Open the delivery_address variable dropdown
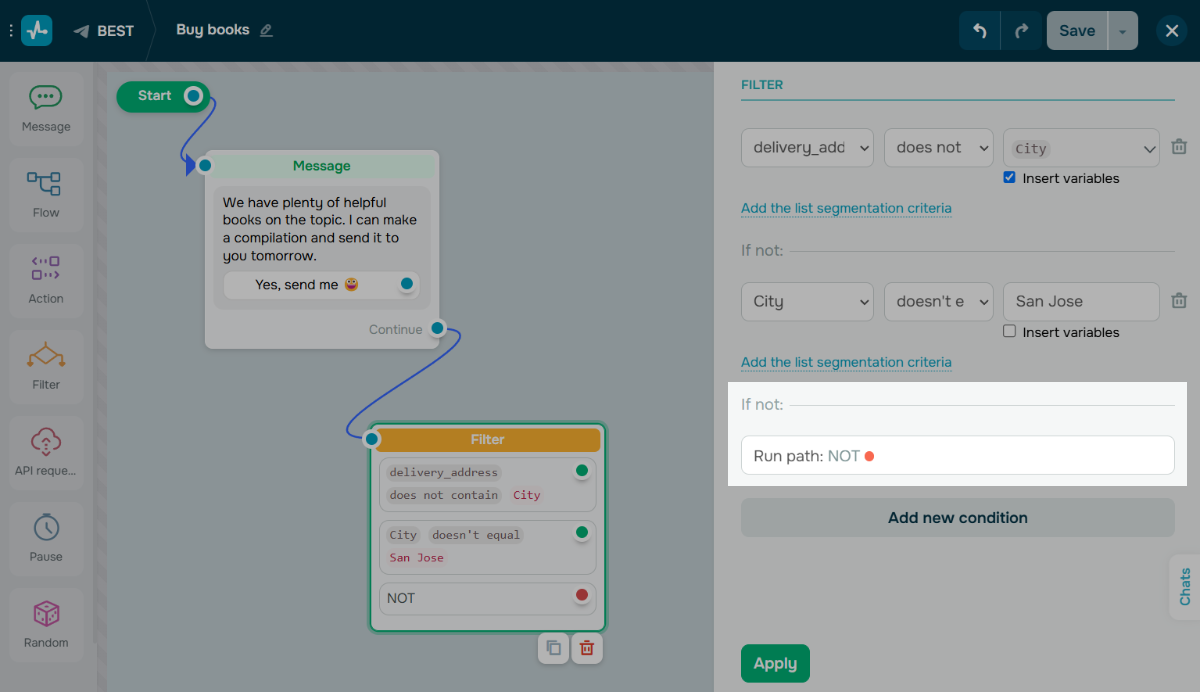This screenshot has width=1200, height=692. pos(807,148)
